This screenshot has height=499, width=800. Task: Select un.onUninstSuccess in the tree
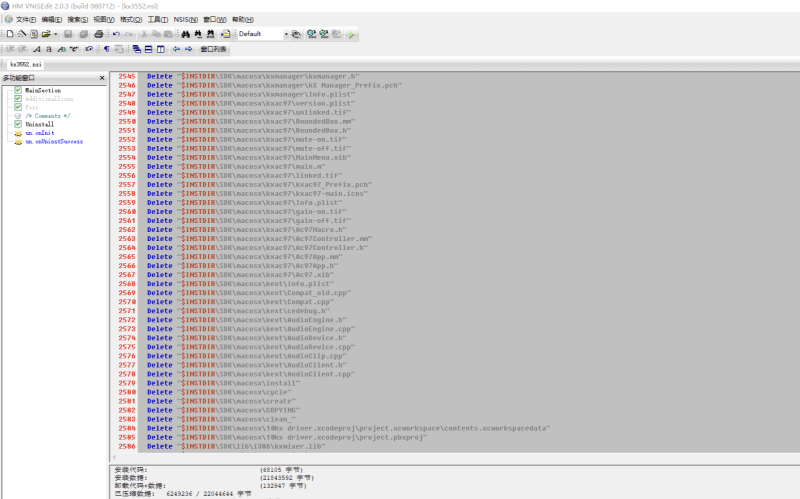(54, 141)
